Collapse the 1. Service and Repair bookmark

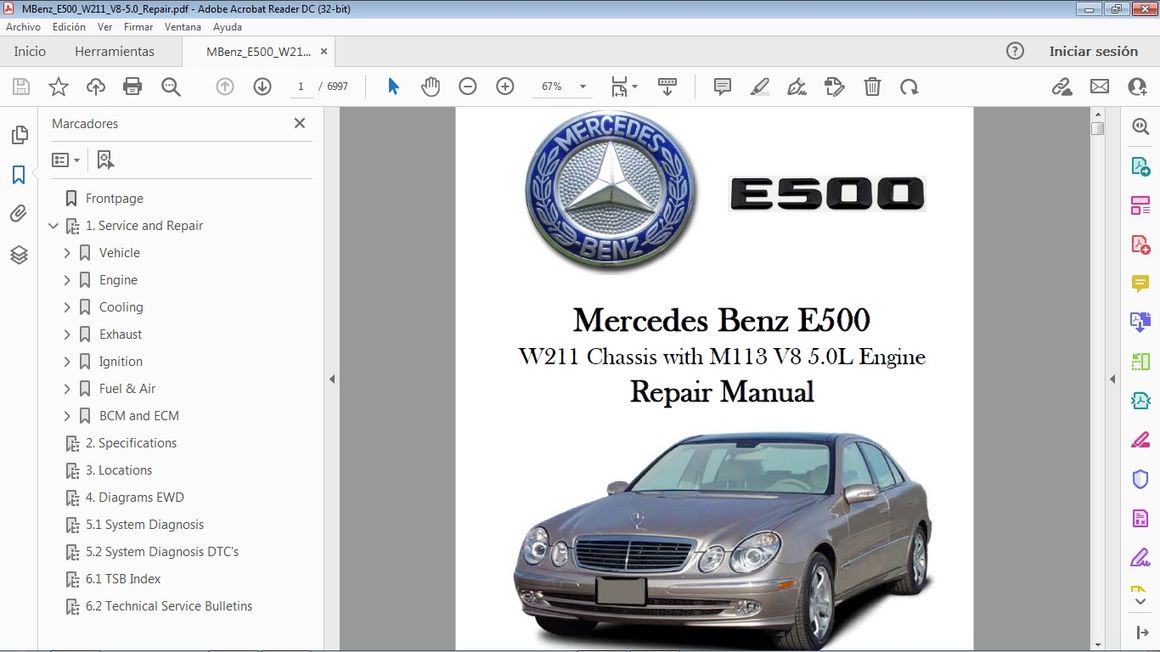(54, 226)
